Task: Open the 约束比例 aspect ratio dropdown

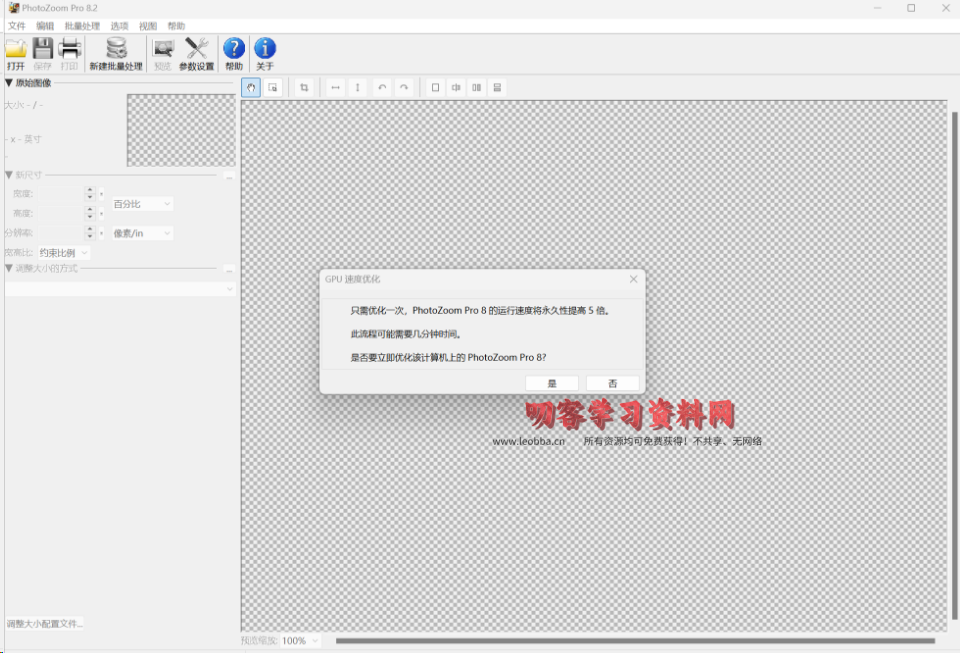Action: [64, 253]
